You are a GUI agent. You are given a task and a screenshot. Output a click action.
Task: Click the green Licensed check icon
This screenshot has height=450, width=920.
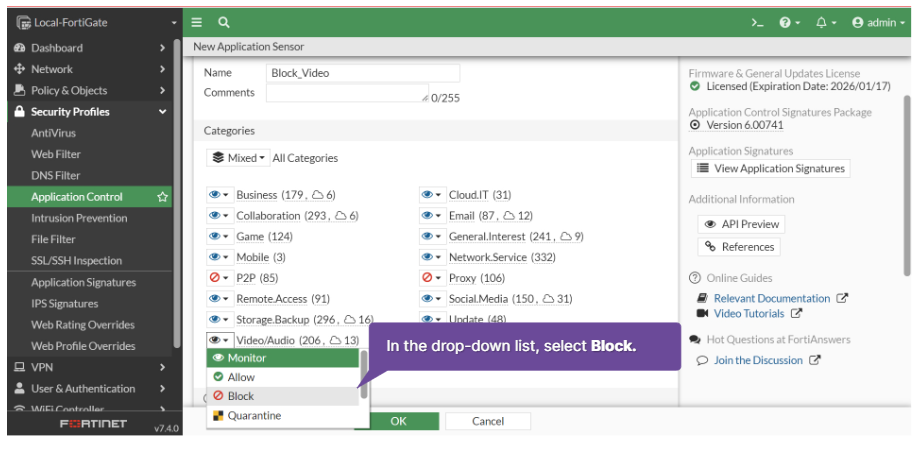pyautogui.click(x=695, y=86)
